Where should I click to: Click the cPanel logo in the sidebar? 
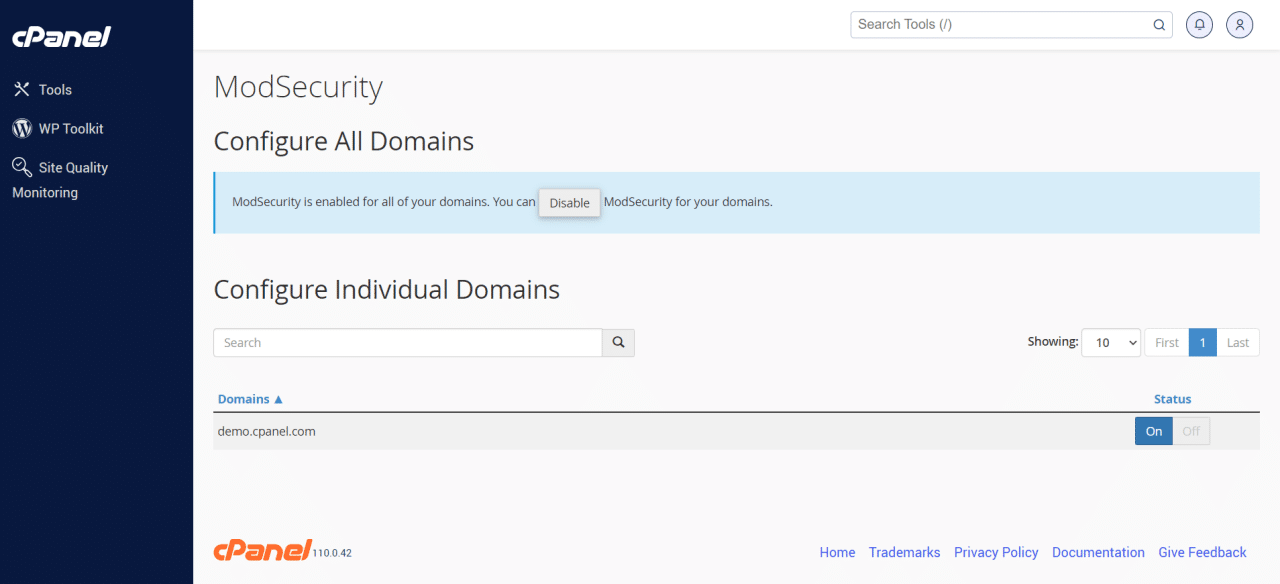[61, 37]
